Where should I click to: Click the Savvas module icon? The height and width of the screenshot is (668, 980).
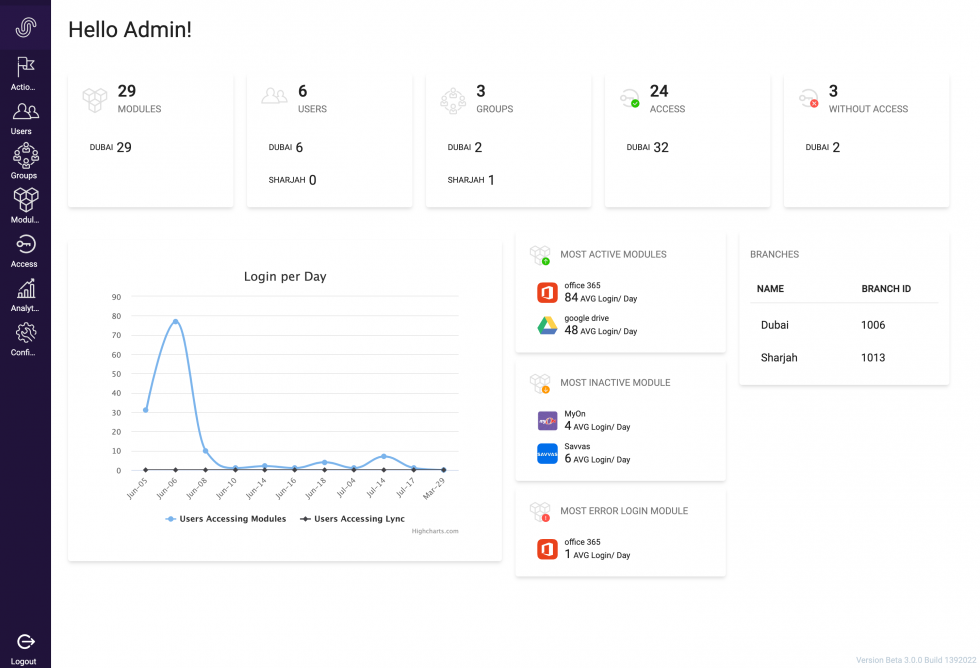click(547, 453)
